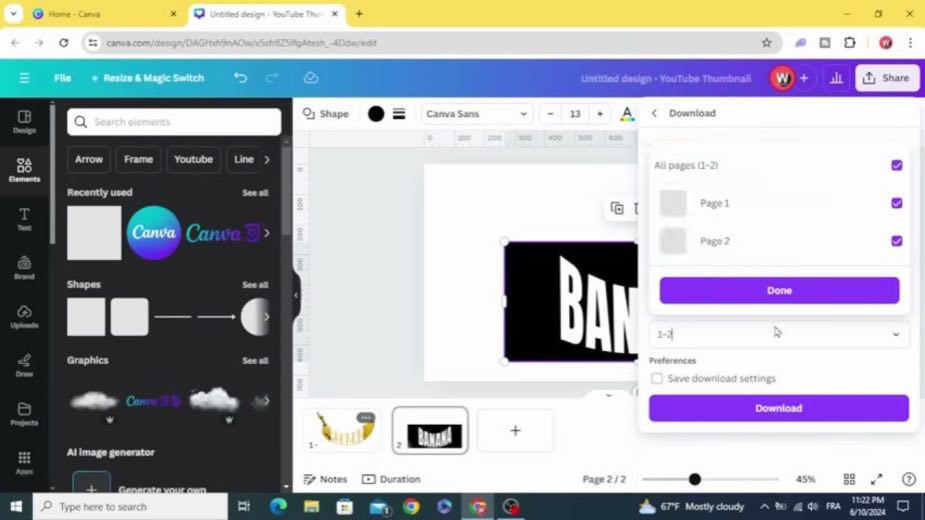Open the black shape color swatch
Image resolution: width=925 pixels, height=520 pixels.
[x=376, y=113]
